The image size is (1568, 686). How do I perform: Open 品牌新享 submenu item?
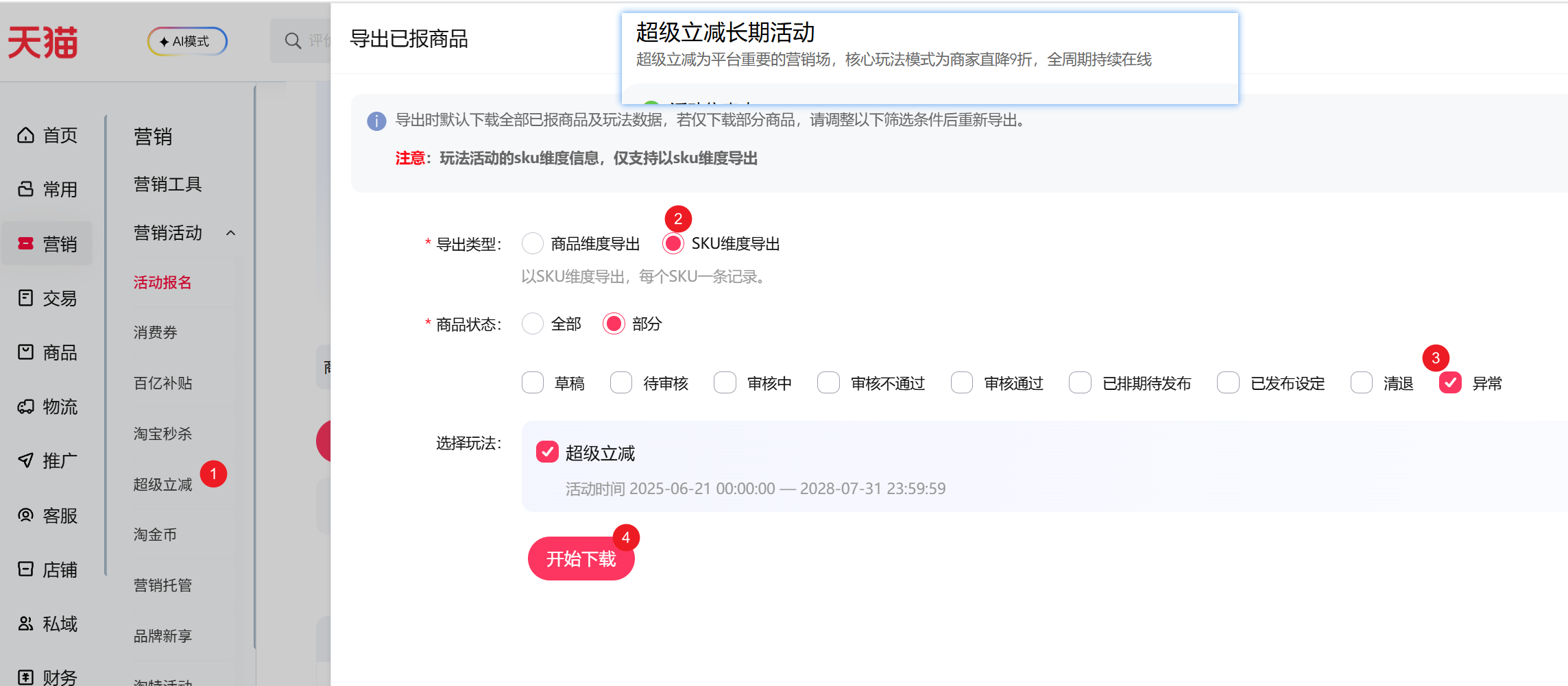click(162, 636)
